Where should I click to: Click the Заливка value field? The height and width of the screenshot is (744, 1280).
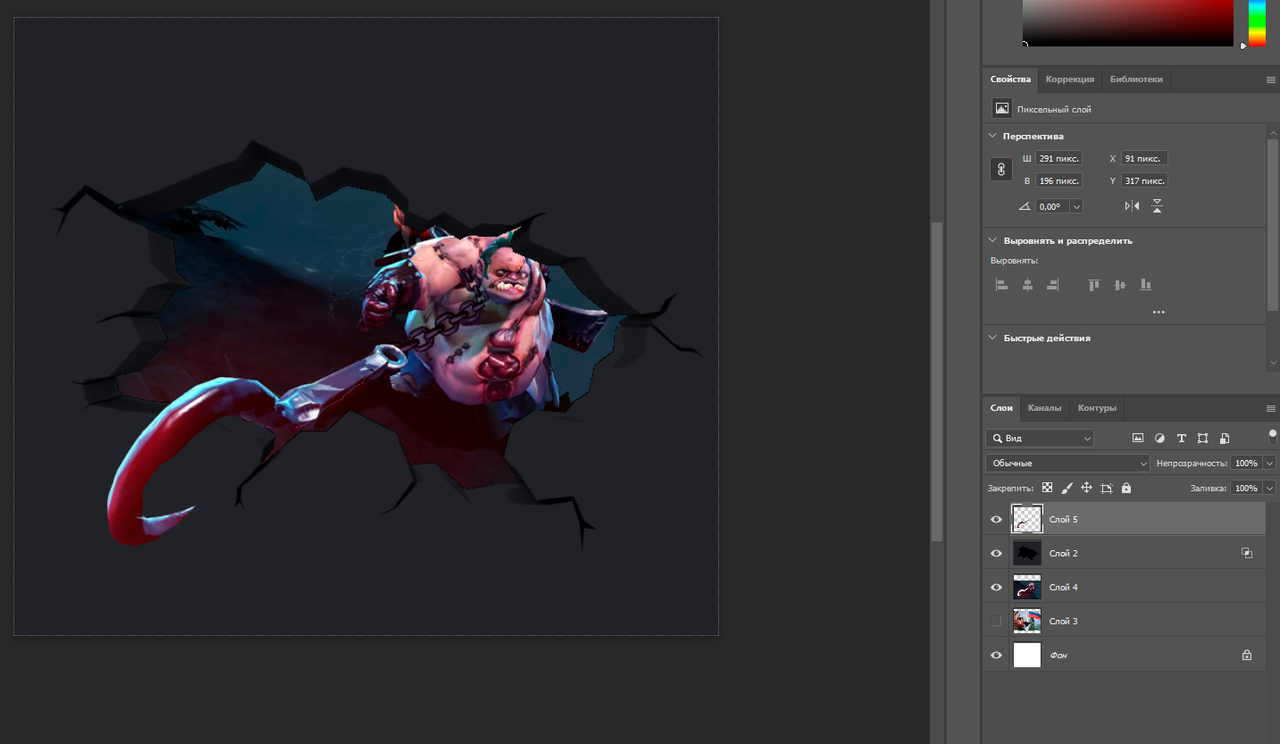pos(1246,488)
